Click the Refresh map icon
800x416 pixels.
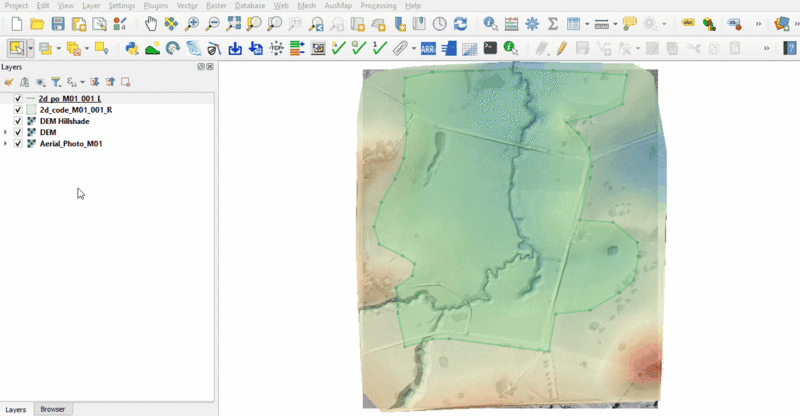point(460,23)
